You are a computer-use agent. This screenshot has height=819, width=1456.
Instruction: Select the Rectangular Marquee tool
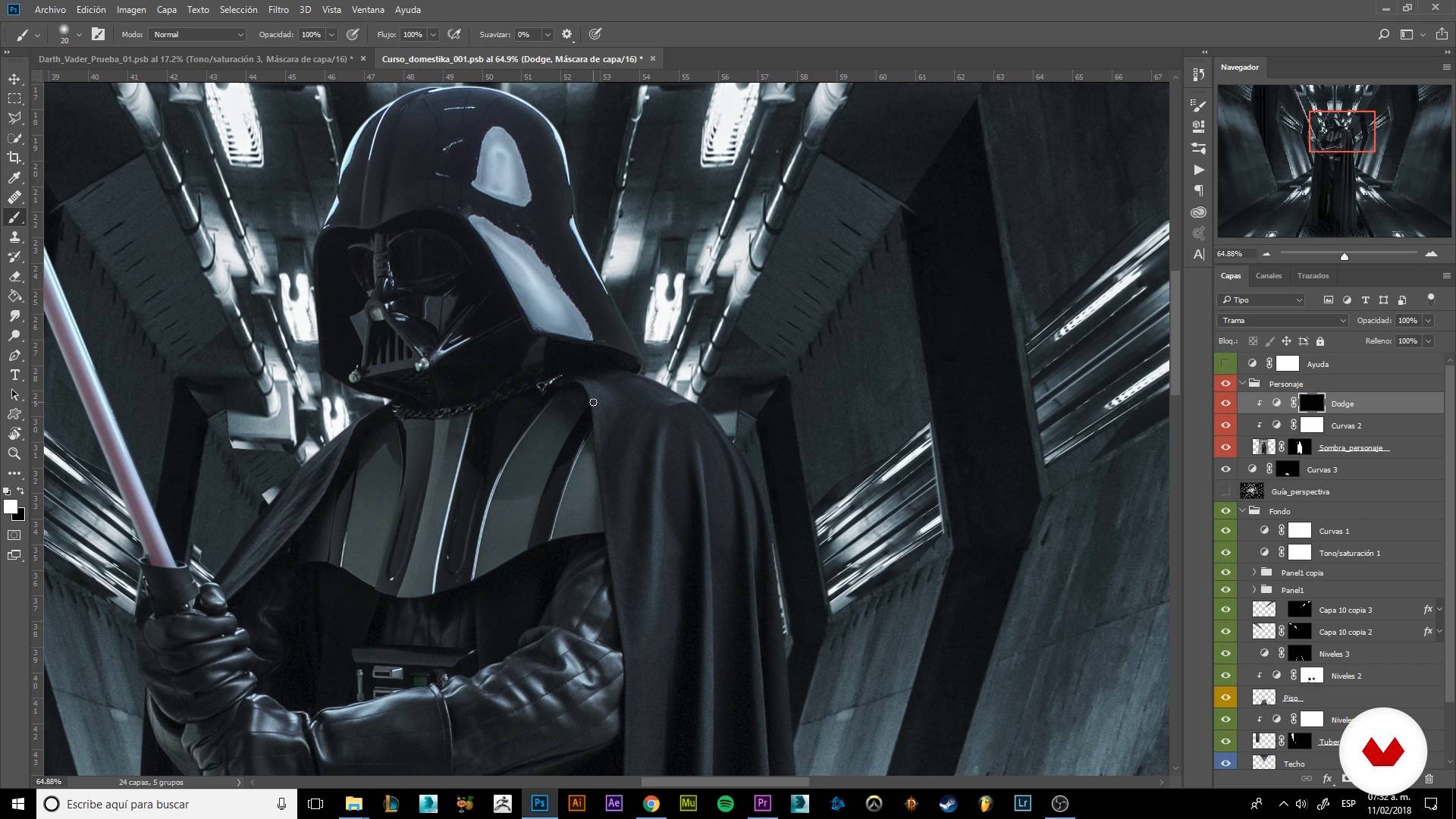point(14,99)
